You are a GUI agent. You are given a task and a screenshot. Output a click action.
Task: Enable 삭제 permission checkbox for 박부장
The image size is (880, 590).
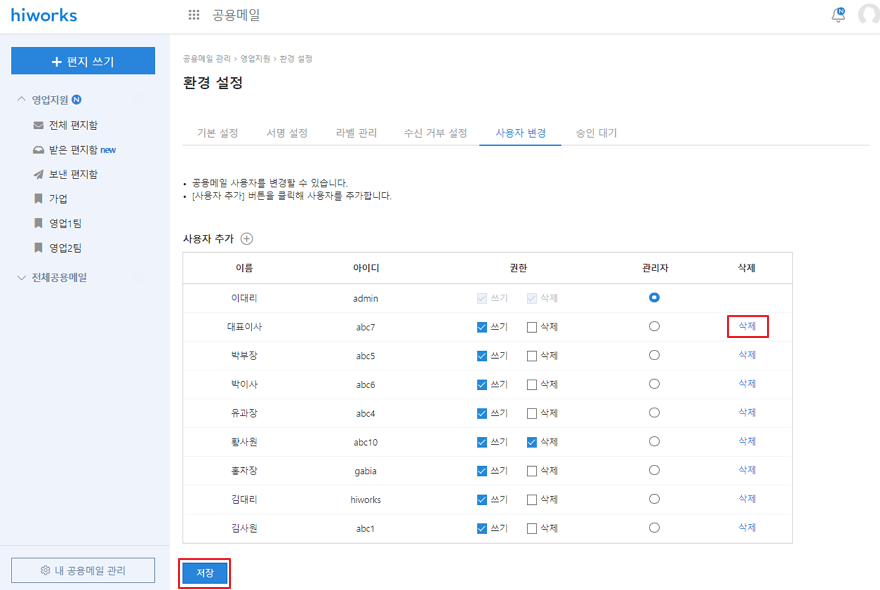tap(532, 355)
